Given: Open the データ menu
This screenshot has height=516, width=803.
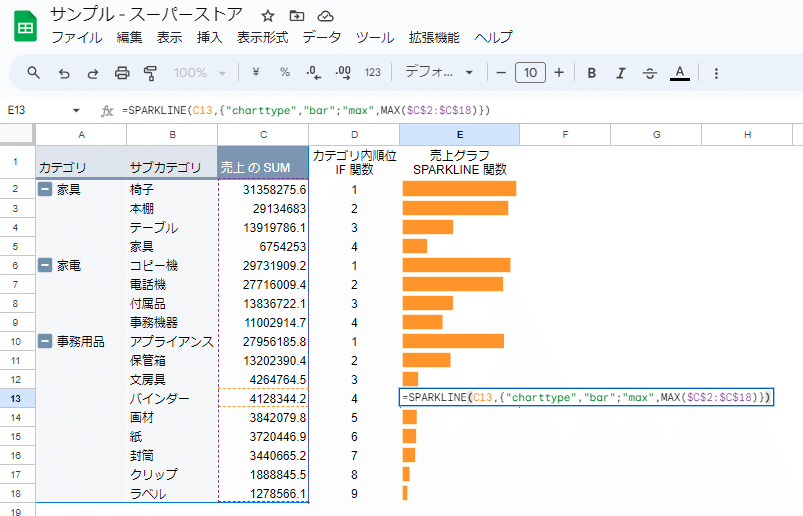Looking at the screenshot, I should pos(322,37).
